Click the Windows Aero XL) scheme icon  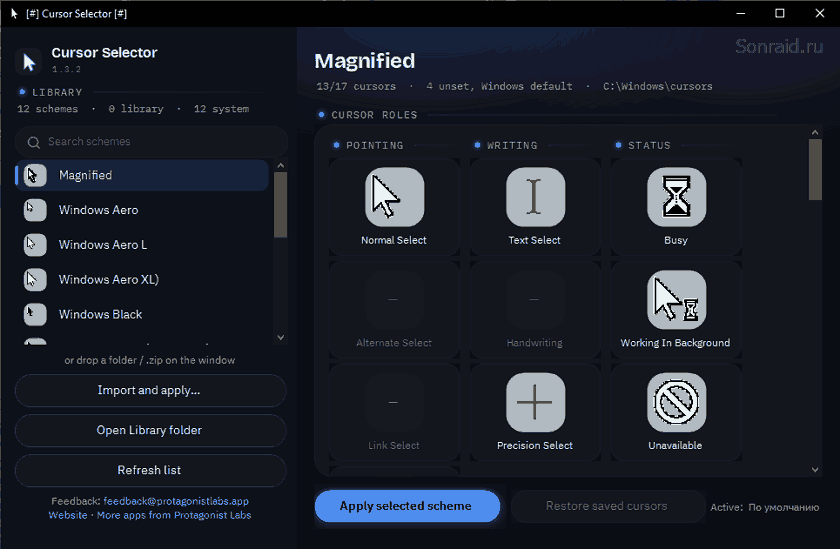coord(35,280)
